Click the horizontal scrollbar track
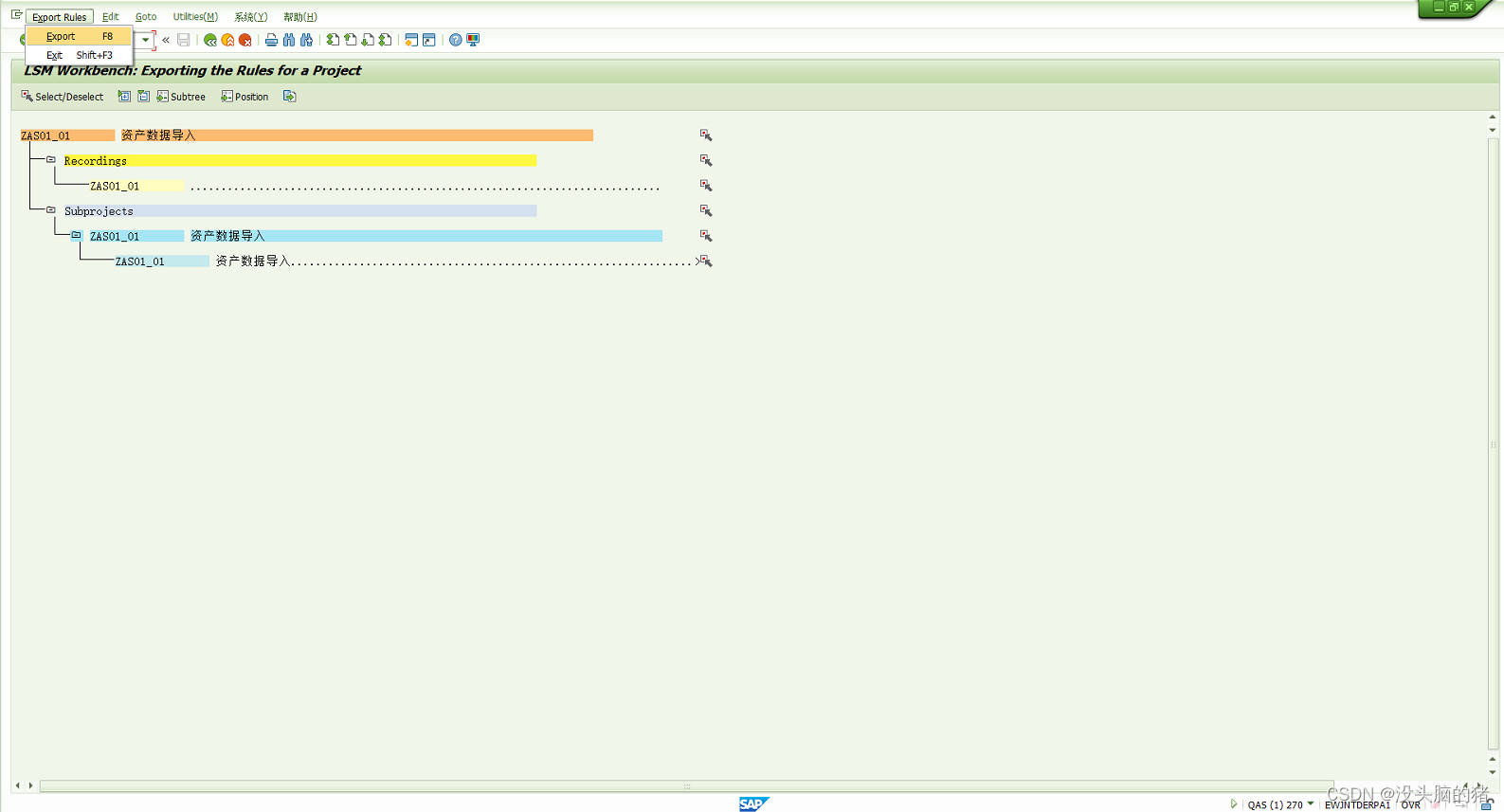Image resolution: width=1504 pixels, height=812 pixels. coord(686,785)
